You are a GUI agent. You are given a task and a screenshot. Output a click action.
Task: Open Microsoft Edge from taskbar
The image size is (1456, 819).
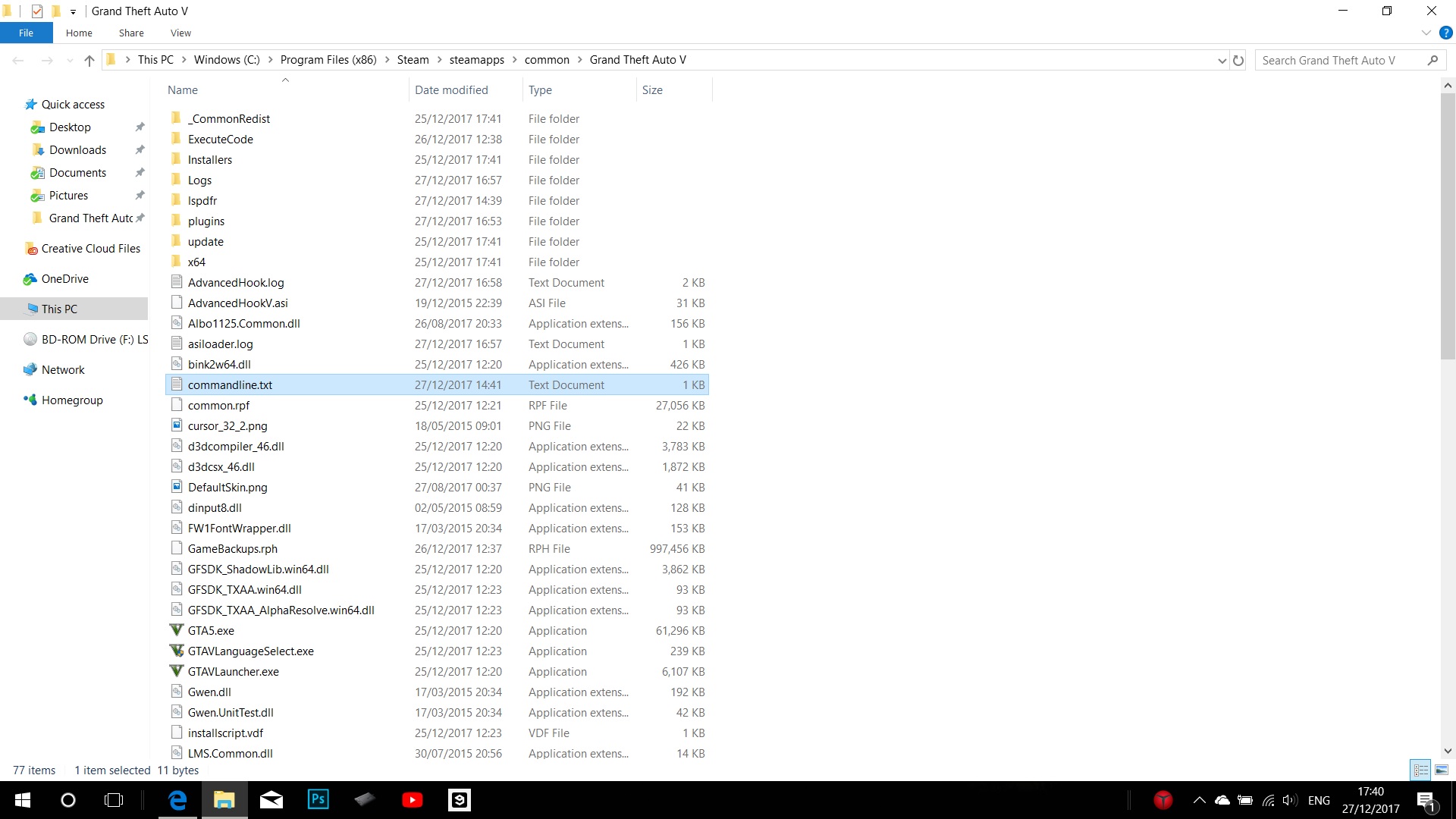(x=177, y=799)
